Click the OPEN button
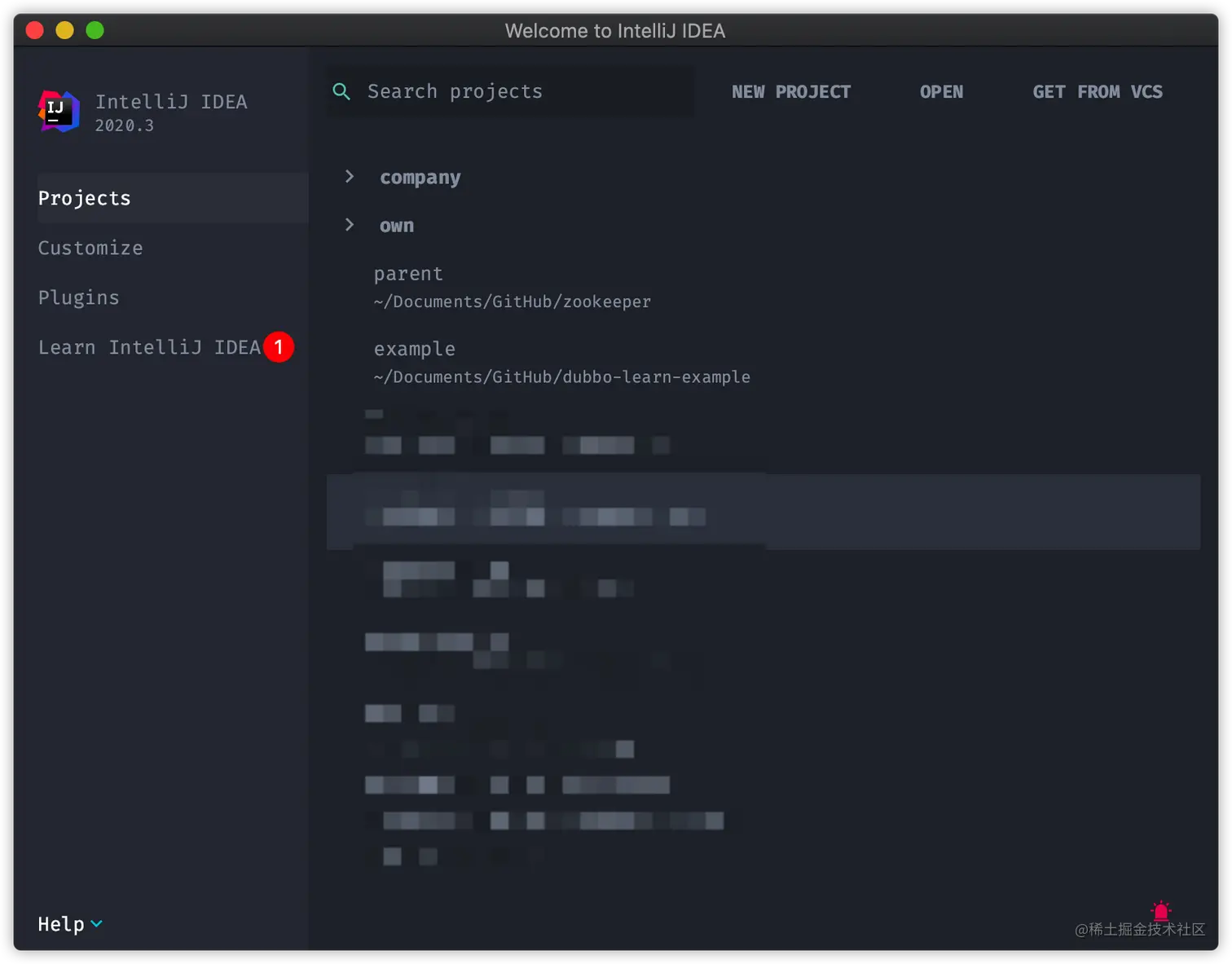This screenshot has width=1232, height=964. pyautogui.click(x=941, y=92)
